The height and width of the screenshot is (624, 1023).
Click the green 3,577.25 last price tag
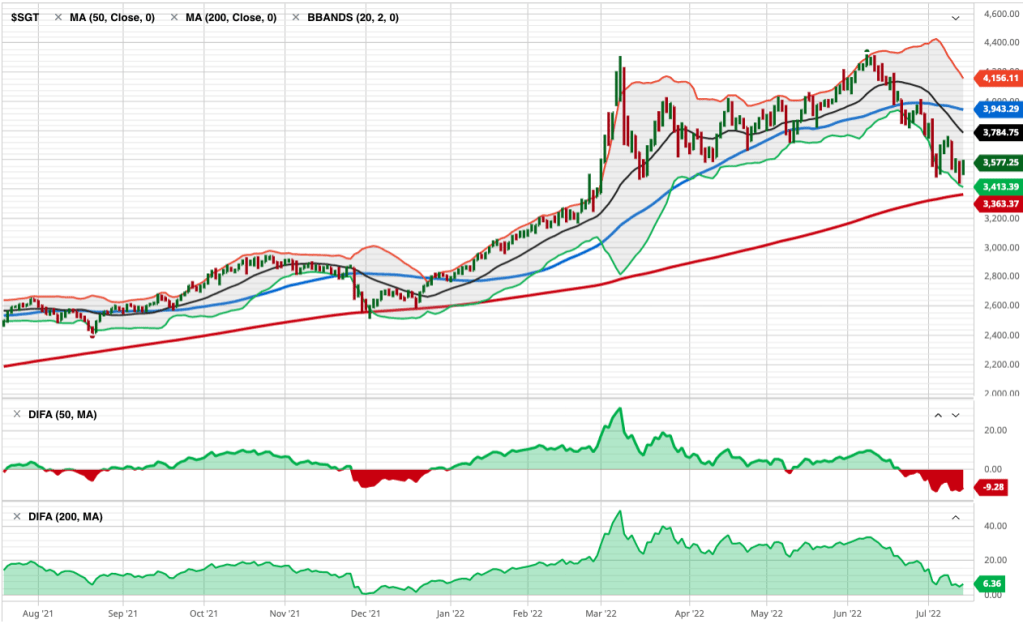[x=1000, y=162]
